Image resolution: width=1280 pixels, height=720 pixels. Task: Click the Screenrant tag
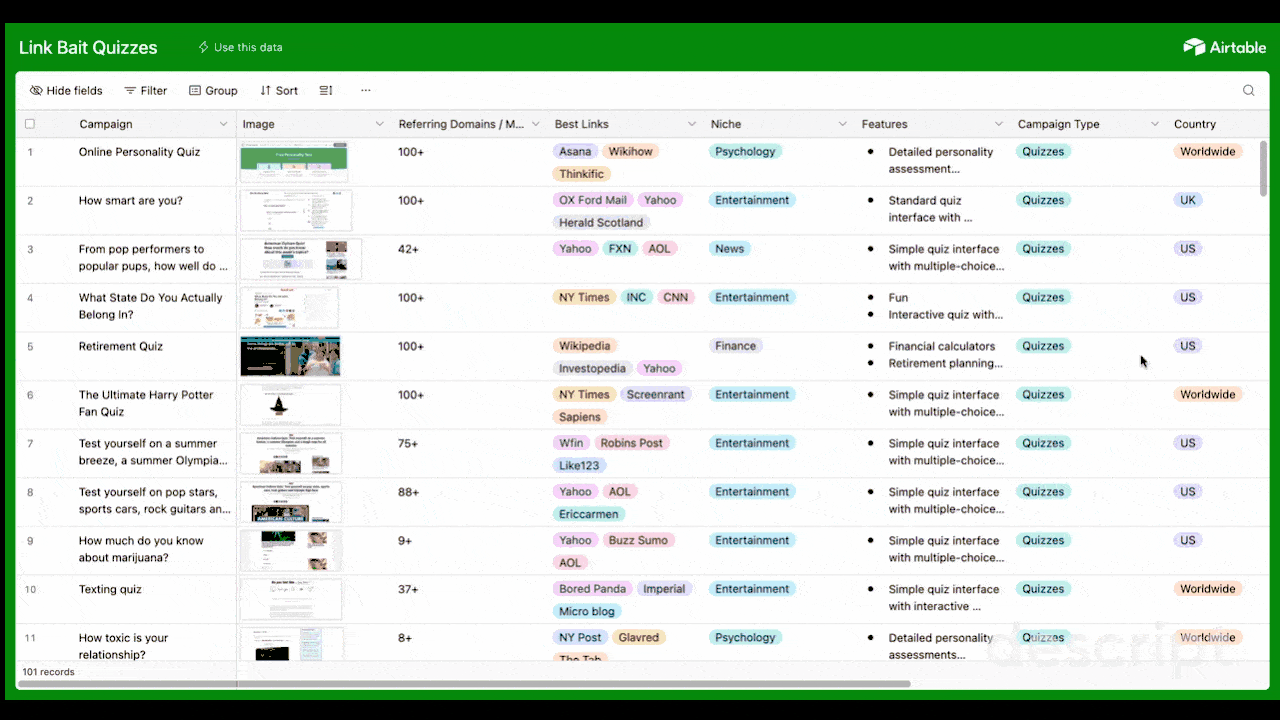(655, 395)
